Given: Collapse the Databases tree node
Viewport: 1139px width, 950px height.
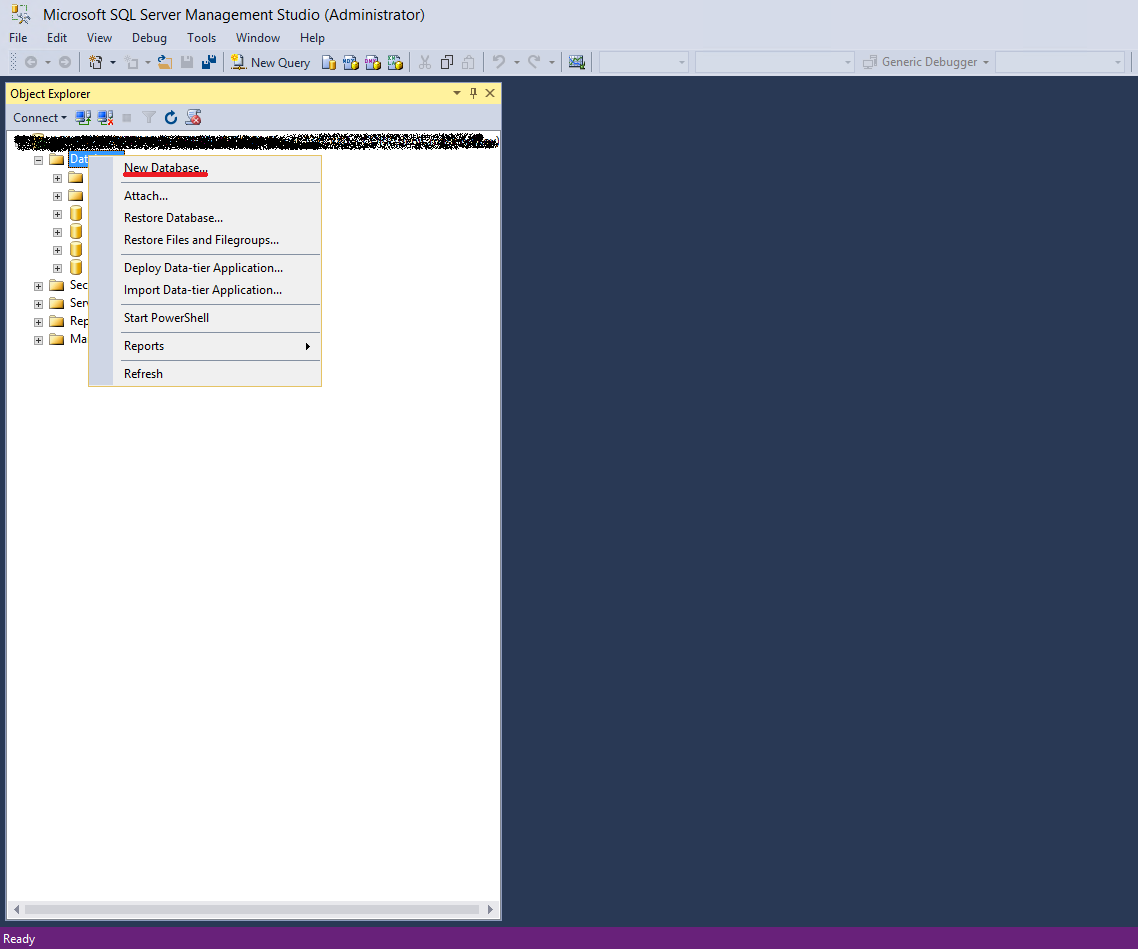Looking at the screenshot, I should tap(38, 159).
